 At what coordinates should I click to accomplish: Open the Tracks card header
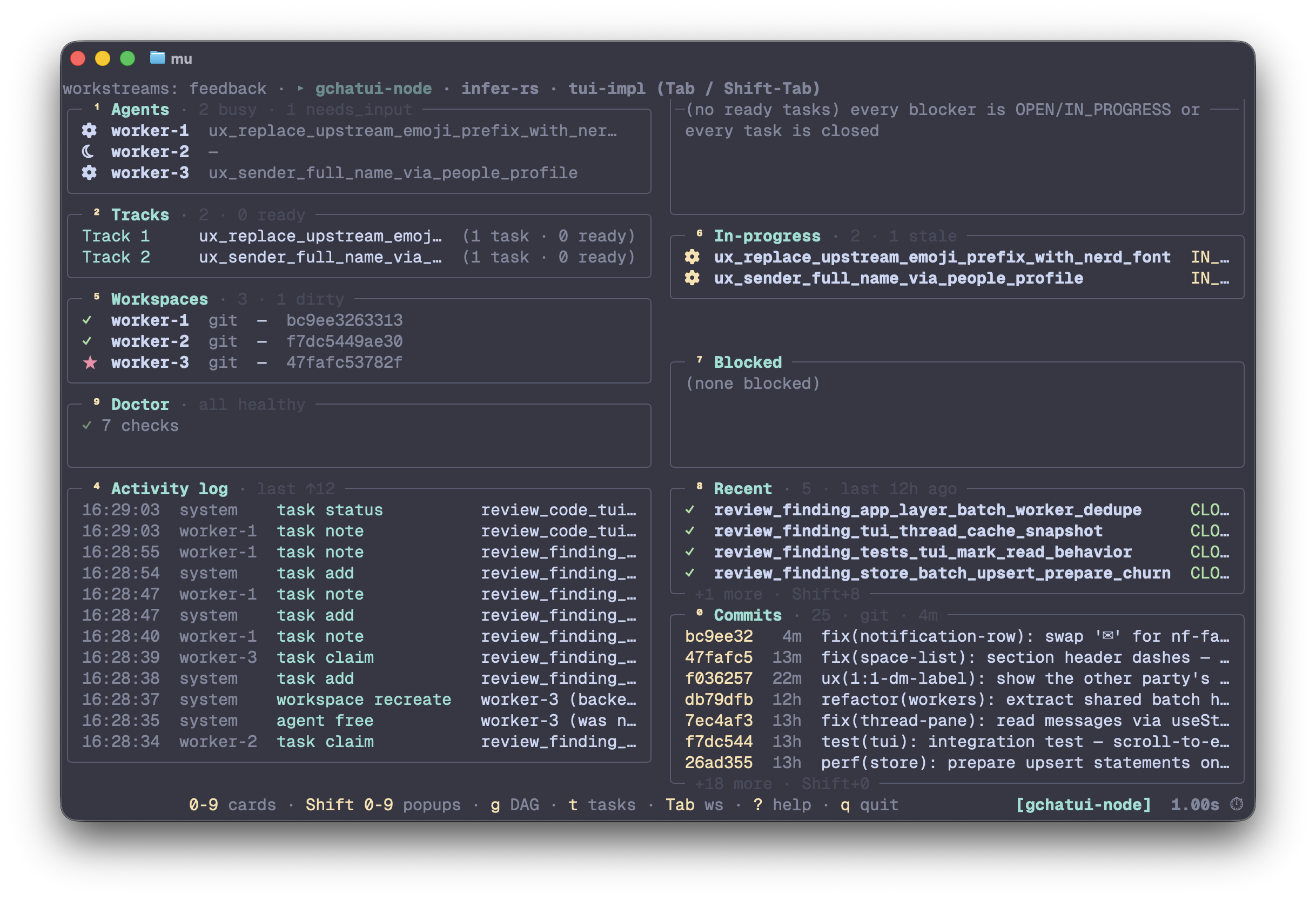point(140,215)
